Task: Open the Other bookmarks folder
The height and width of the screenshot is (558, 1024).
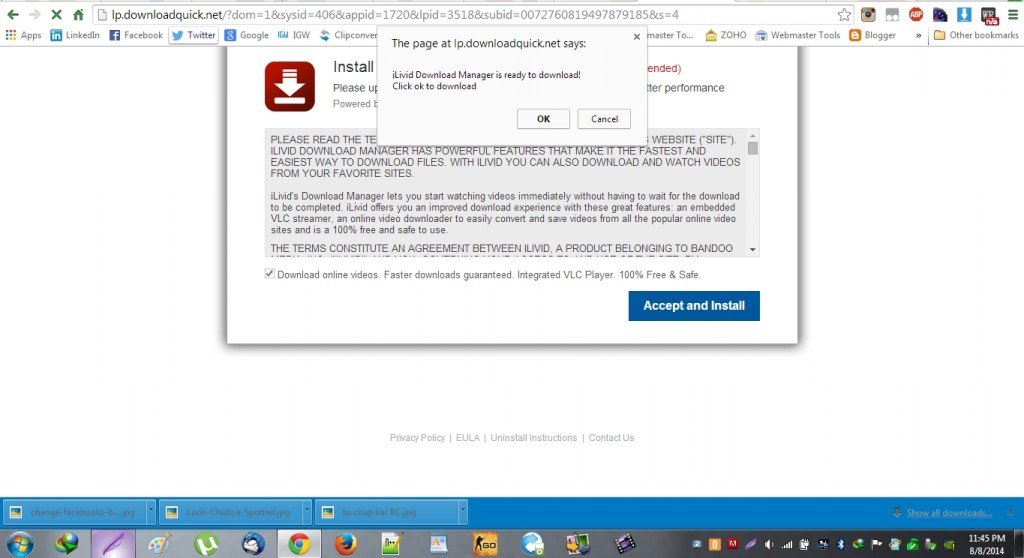Action: (x=975, y=35)
